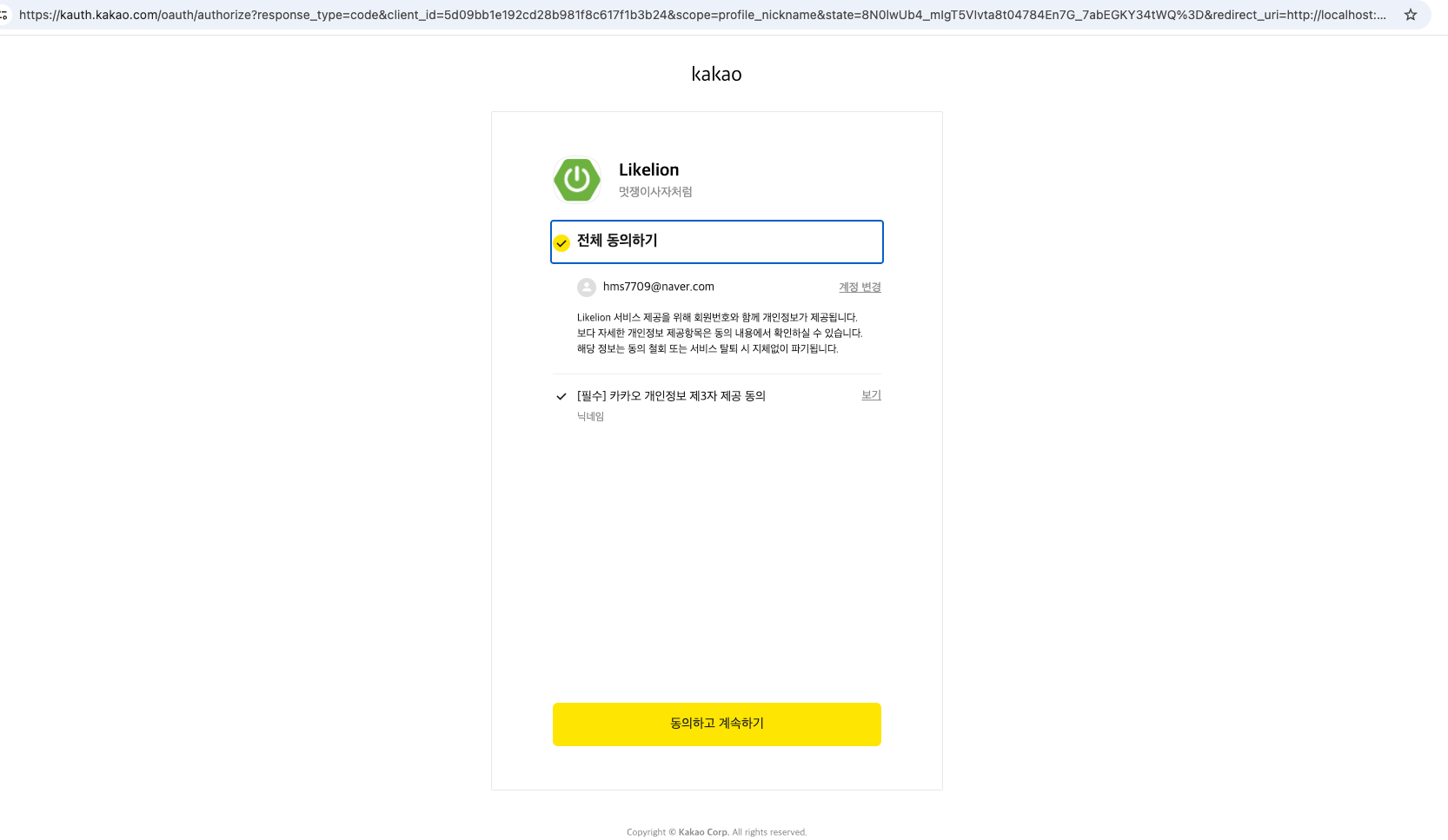This screenshot has height=840, width=1448.
Task: Click the grey profile avatar beside hms7709@naver.com
Action: click(x=587, y=288)
